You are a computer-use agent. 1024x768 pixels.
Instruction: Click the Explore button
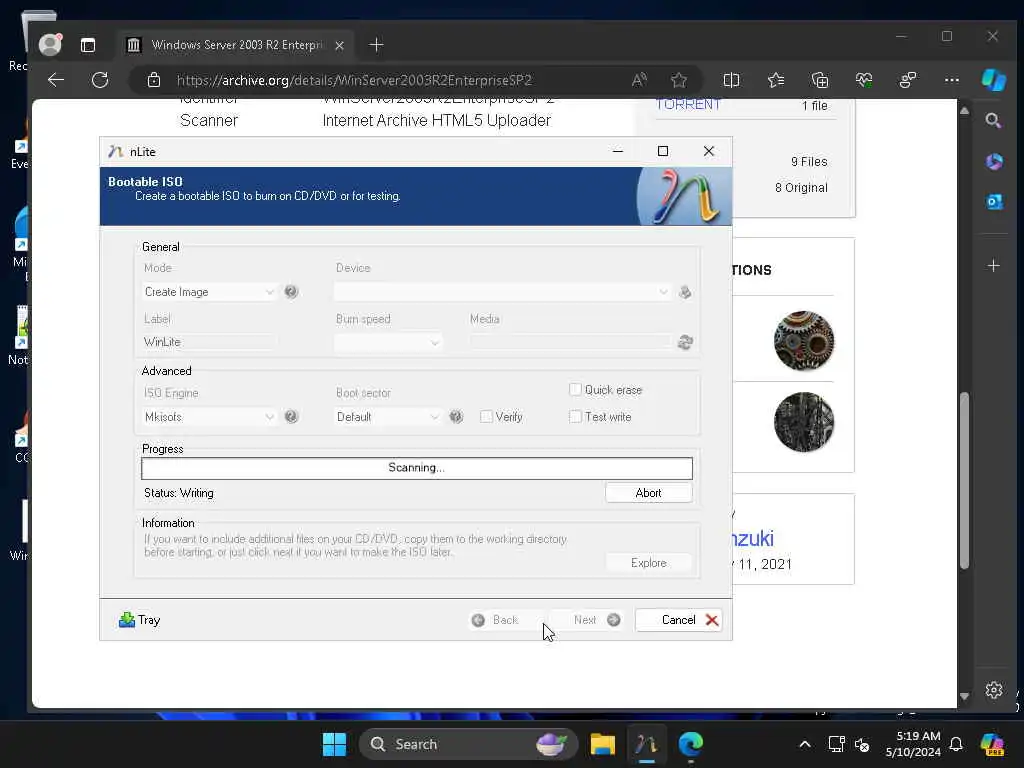(648, 563)
